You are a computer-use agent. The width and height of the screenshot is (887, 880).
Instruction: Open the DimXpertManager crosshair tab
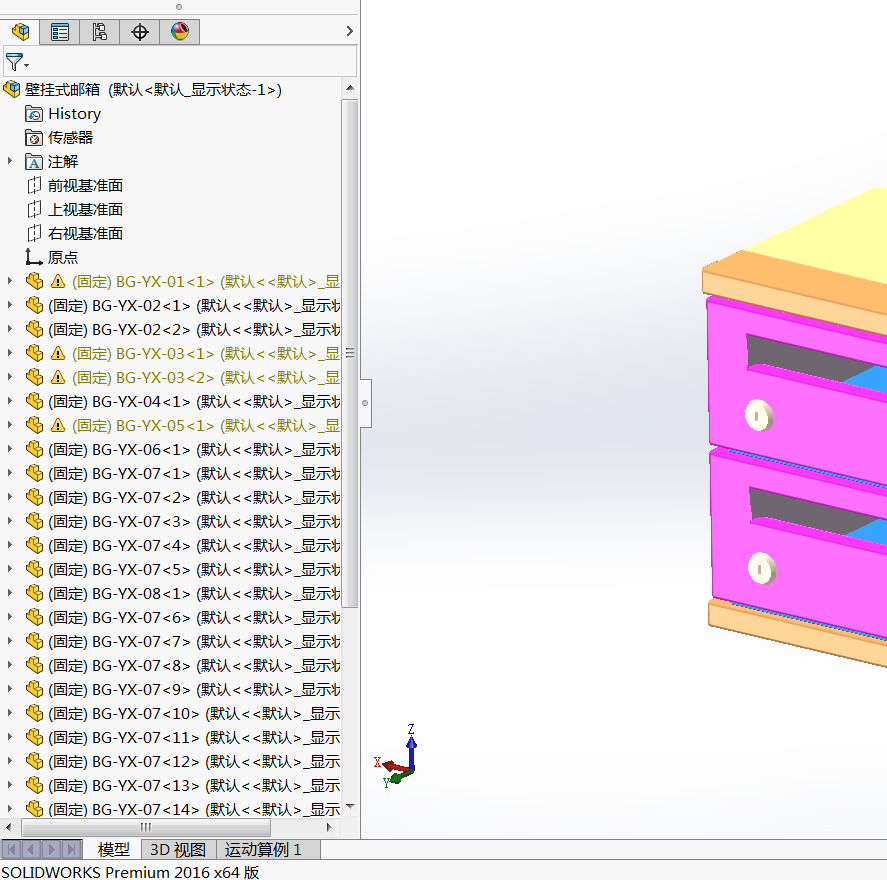point(140,32)
